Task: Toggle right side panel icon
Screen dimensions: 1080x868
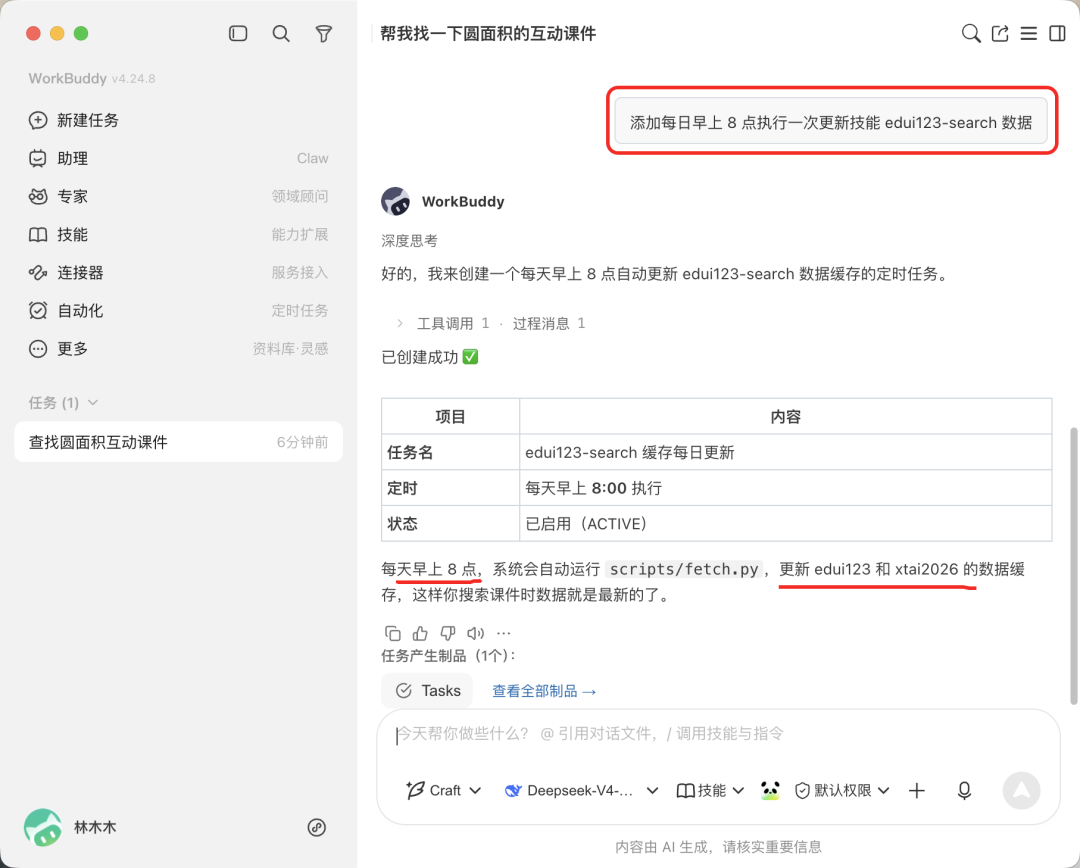Action: click(1057, 33)
